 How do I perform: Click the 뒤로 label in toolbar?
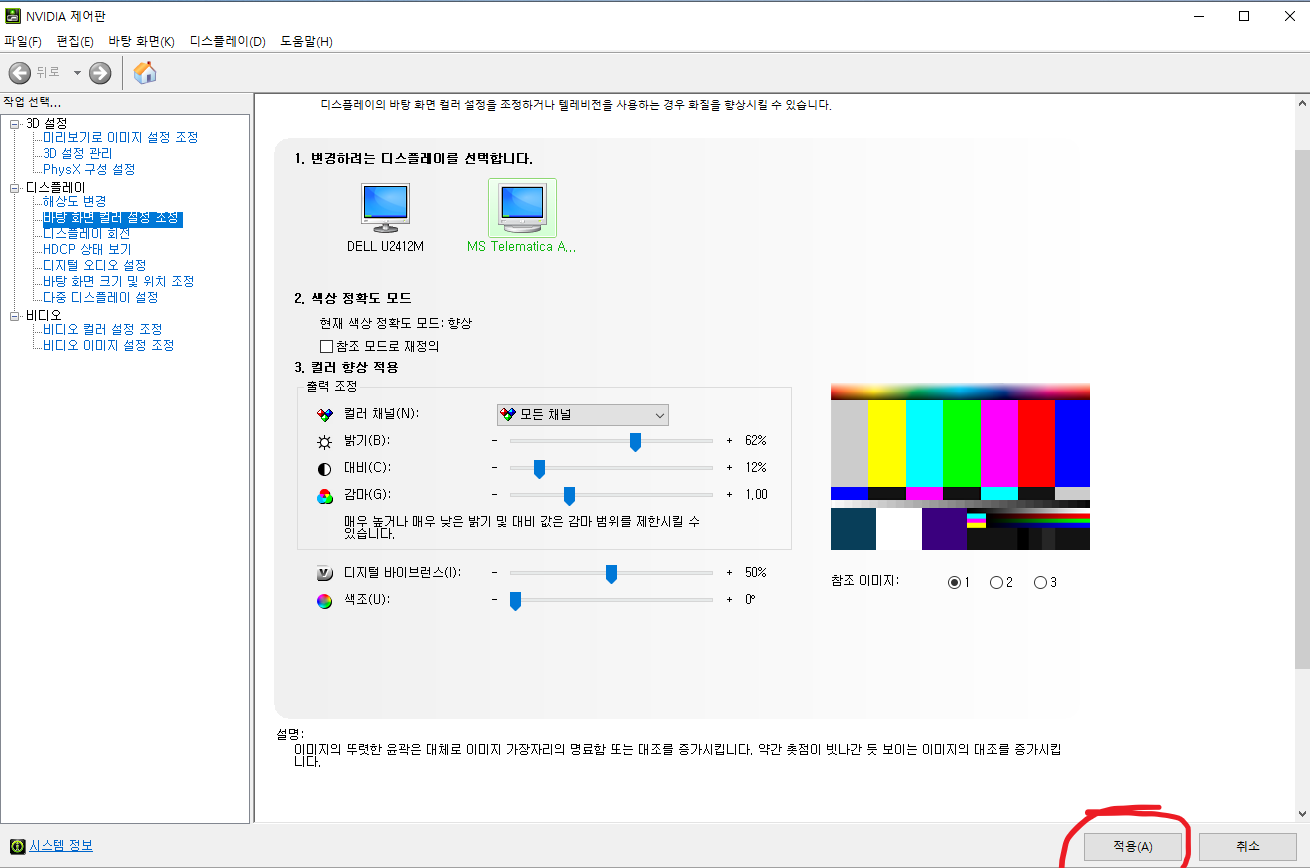48,72
